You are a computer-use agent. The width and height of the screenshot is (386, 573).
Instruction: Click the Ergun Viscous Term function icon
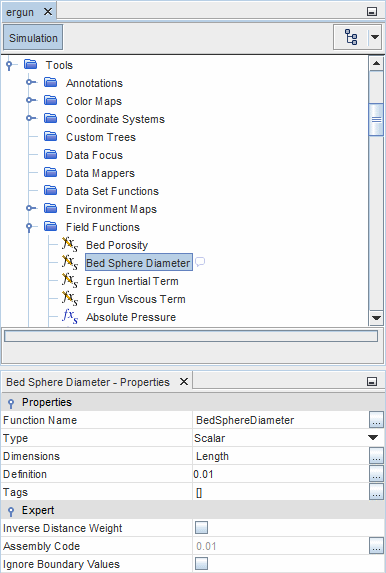click(x=69, y=299)
